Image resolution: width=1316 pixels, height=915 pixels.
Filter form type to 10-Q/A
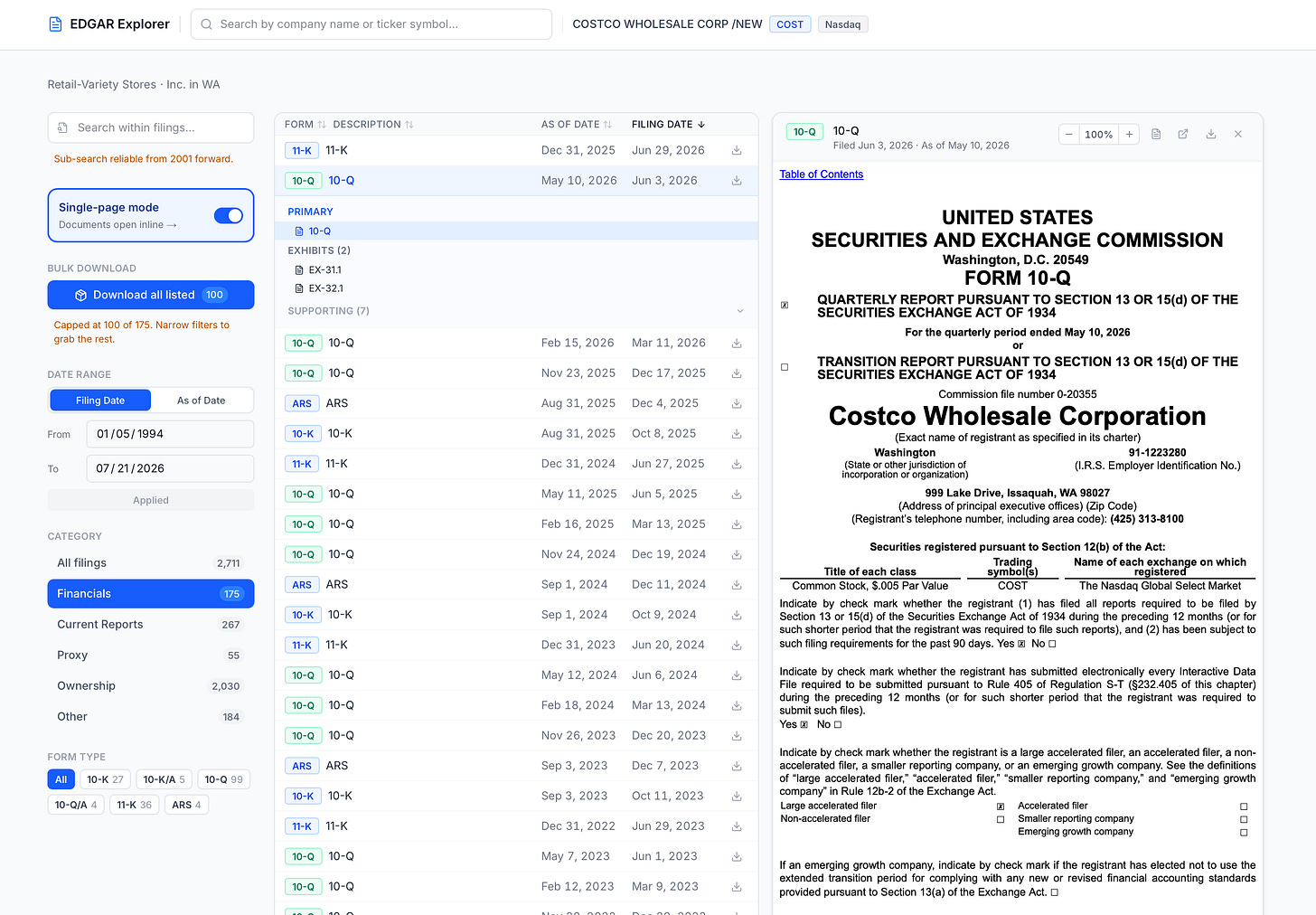76,805
